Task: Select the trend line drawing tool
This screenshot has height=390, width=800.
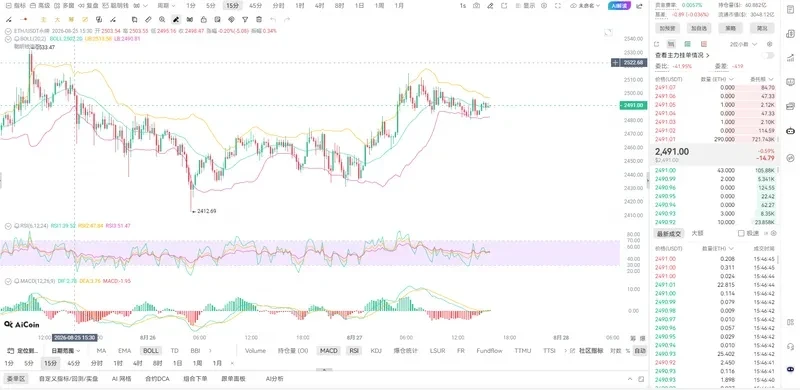Action: click(9, 19)
